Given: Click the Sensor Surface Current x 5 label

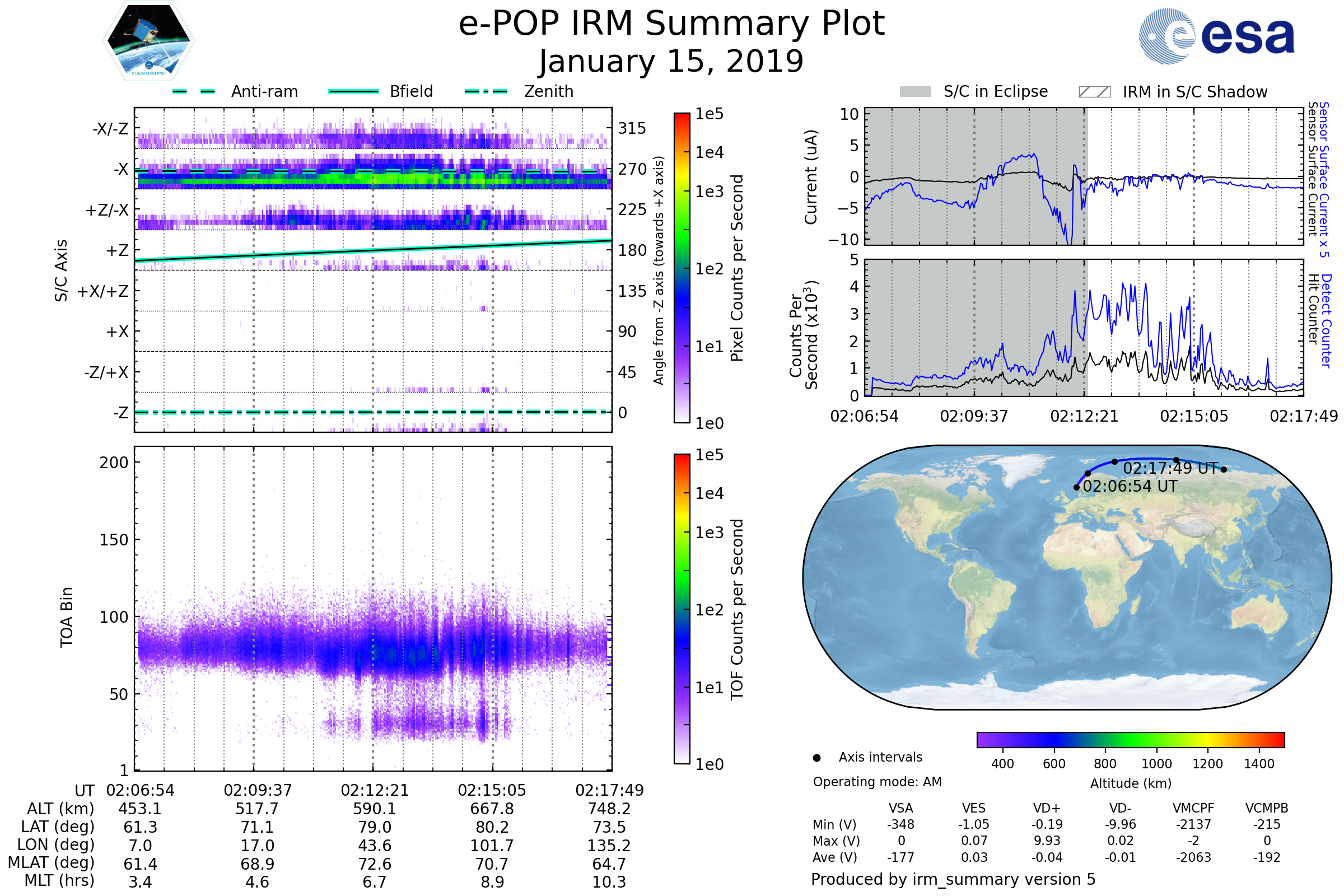Looking at the screenshot, I should 1324,179.
